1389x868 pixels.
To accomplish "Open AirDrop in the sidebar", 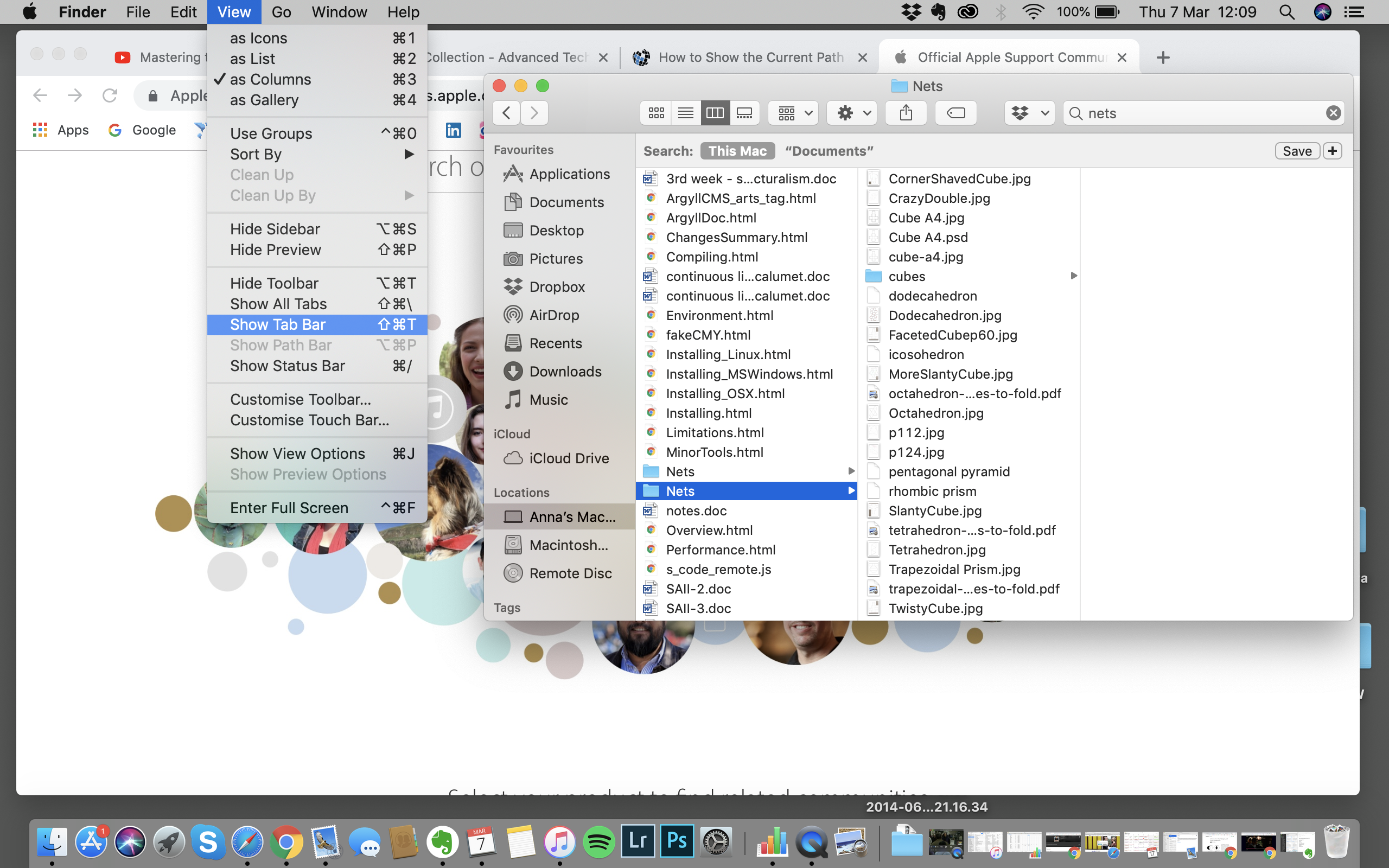I will (x=553, y=315).
